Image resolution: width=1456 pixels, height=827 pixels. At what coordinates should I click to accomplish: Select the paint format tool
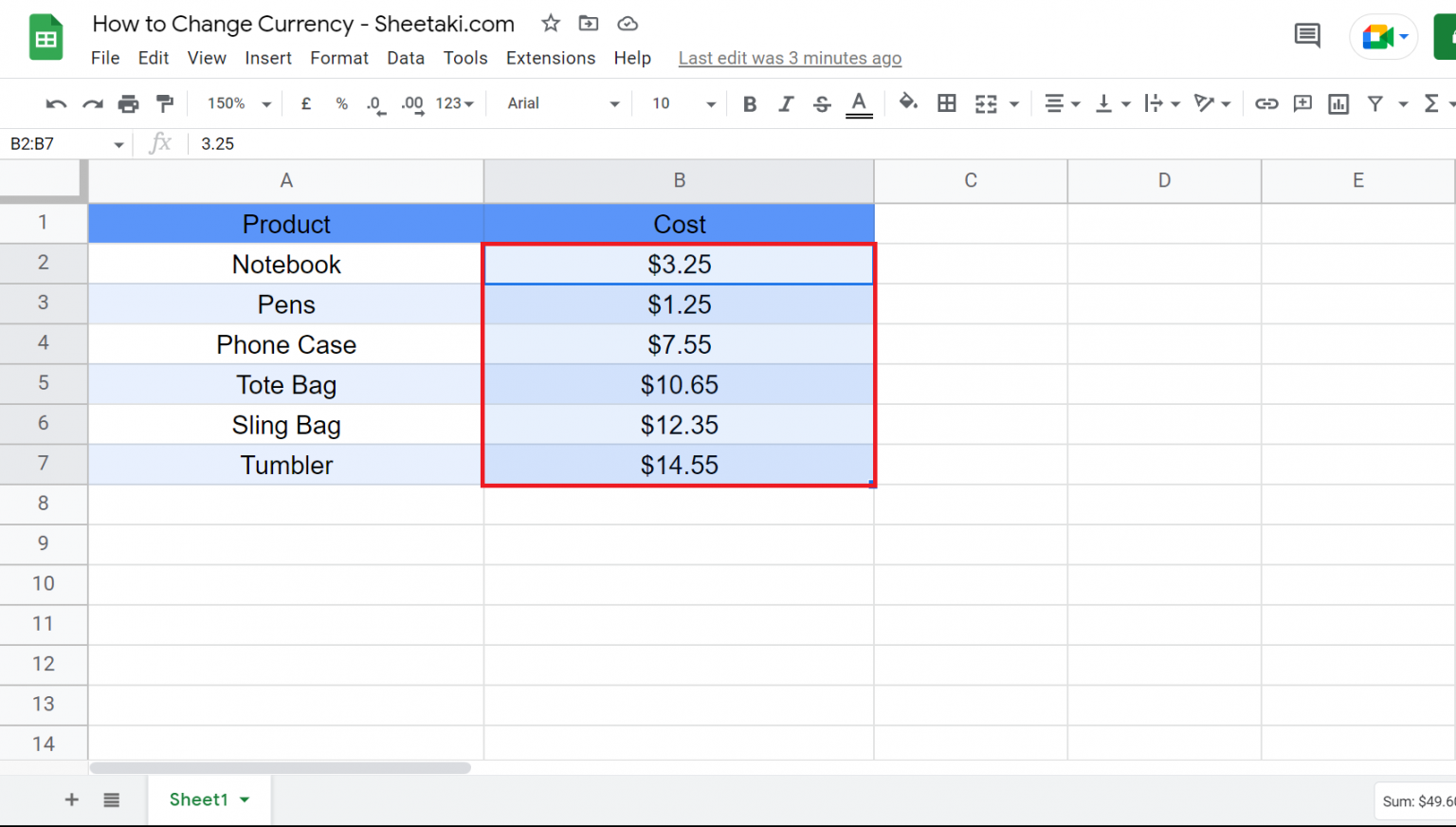tap(165, 103)
